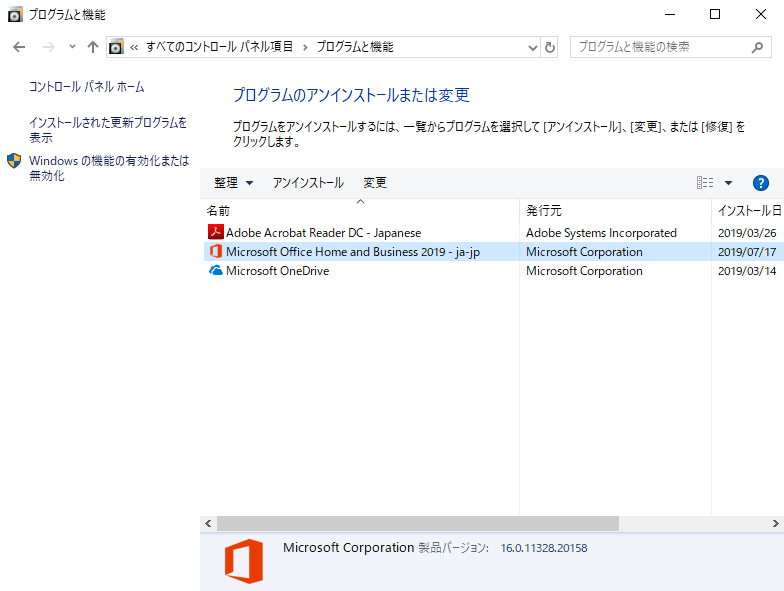784x591 pixels.
Task: Close the プログラムと機能 window
Action: coord(760,14)
